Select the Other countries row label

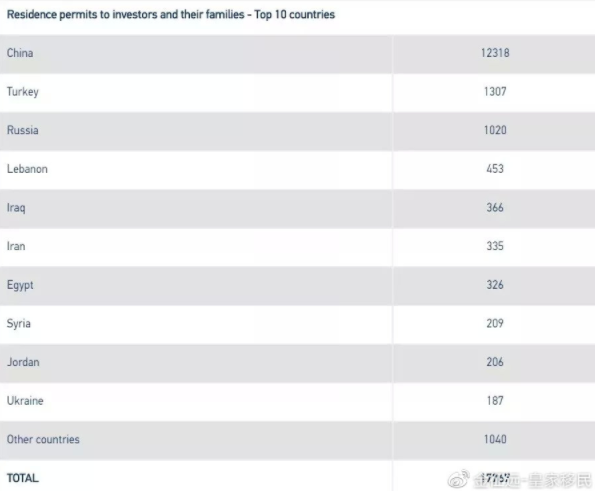click(43, 439)
